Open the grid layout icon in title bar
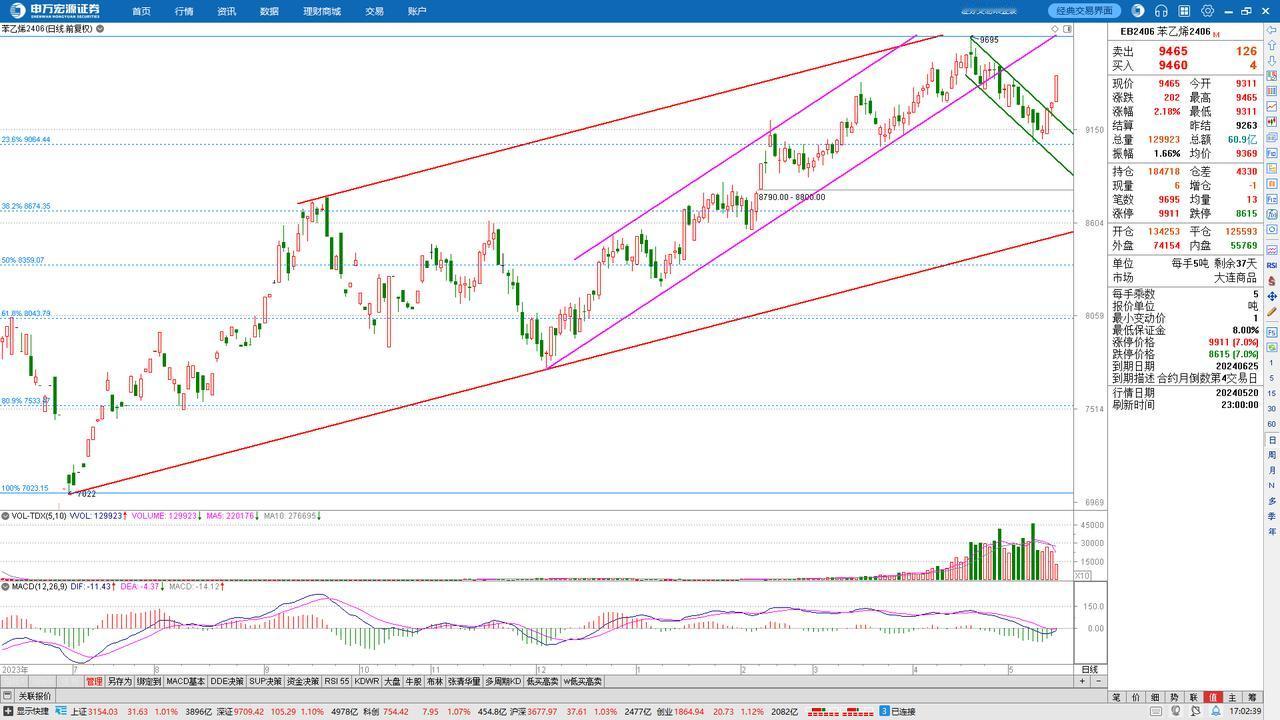This screenshot has height=720, width=1280. click(x=1184, y=11)
